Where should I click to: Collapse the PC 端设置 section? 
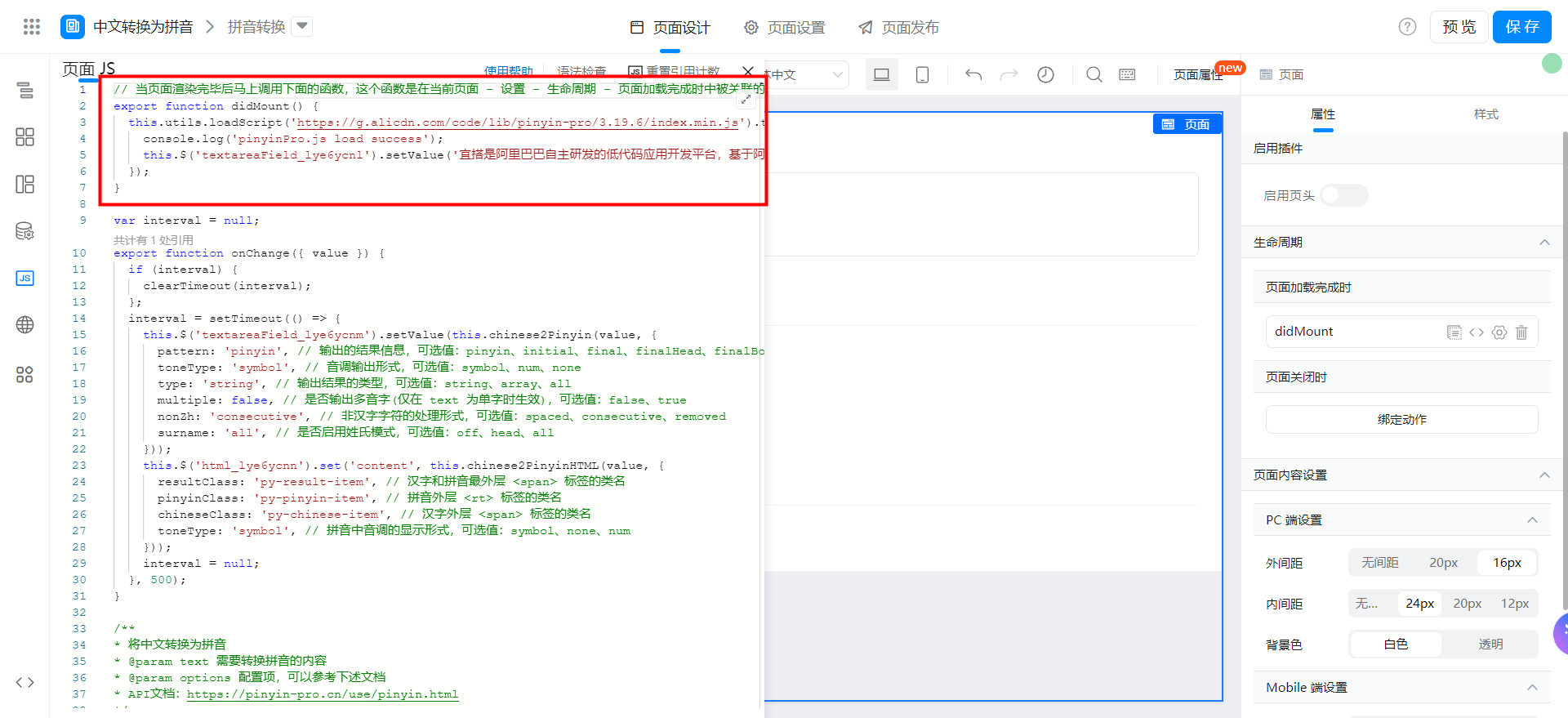pyautogui.click(x=1532, y=520)
